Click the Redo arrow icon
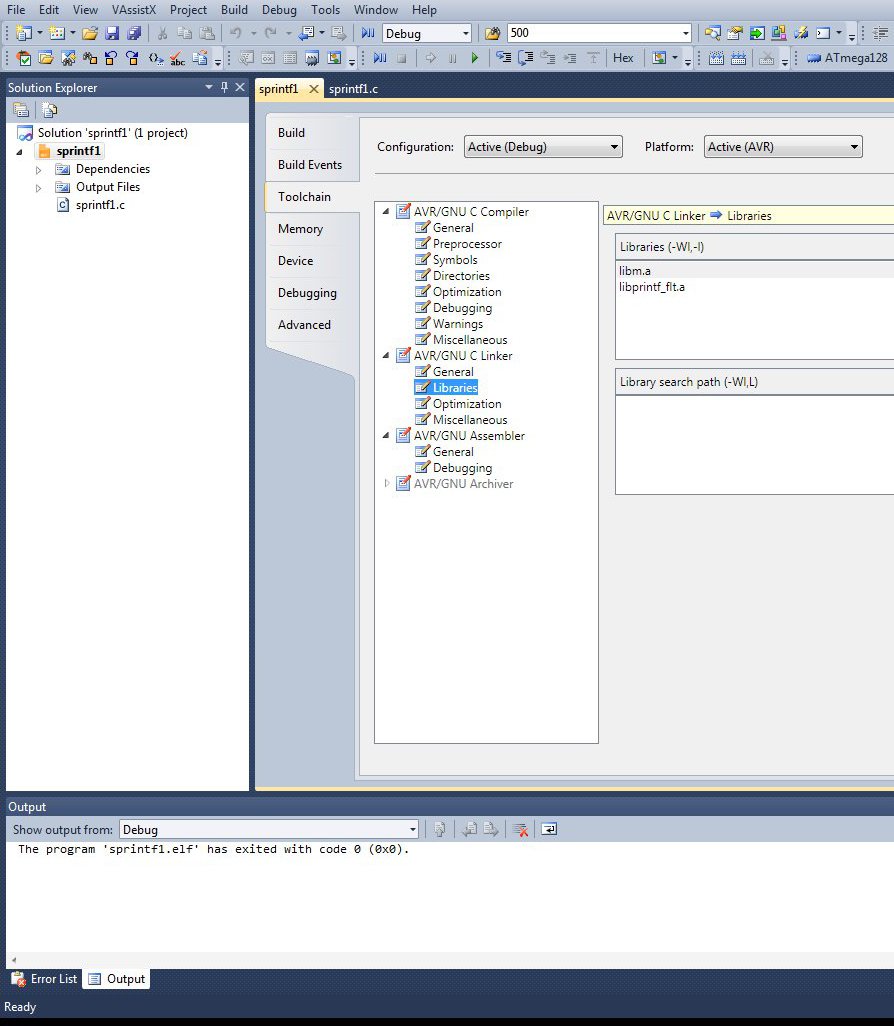894x1026 pixels. point(270,33)
